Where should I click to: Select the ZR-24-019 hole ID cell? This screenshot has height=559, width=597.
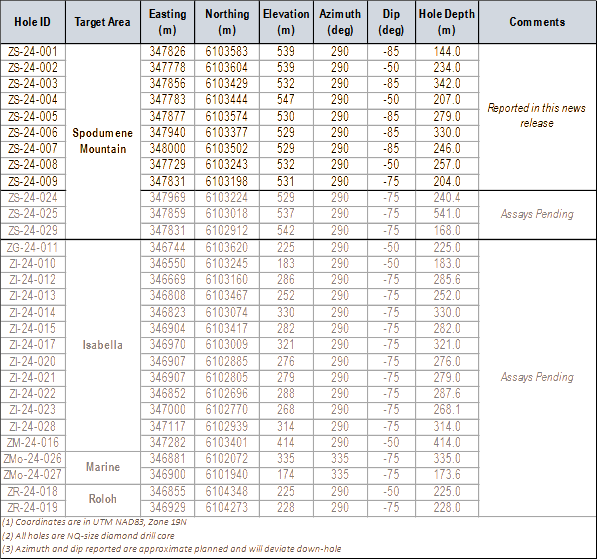pos(33,508)
